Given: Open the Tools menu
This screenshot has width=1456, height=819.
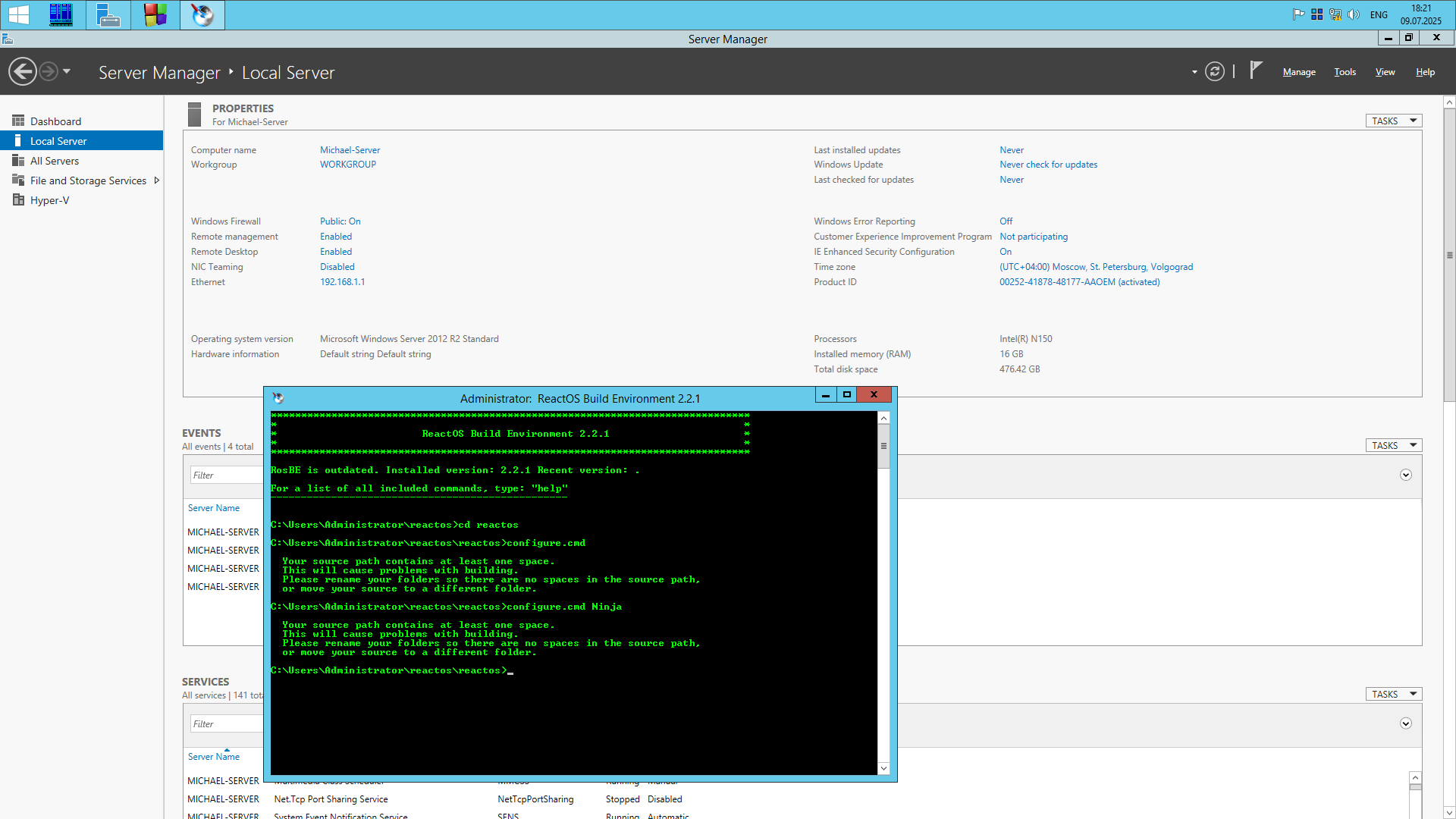Looking at the screenshot, I should [x=1345, y=72].
